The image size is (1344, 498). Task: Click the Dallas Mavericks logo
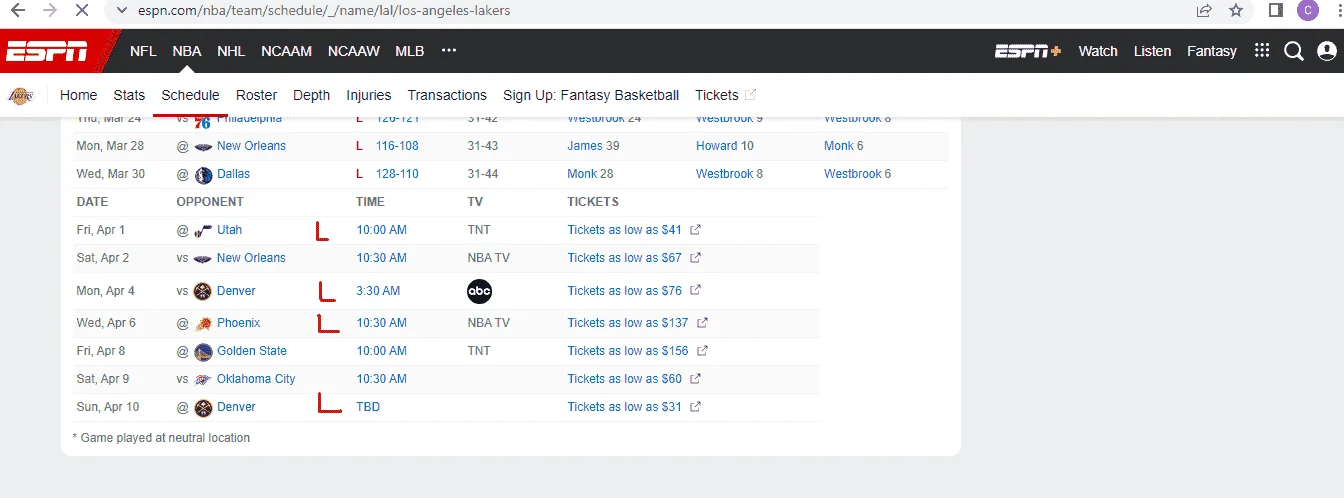tap(203, 174)
